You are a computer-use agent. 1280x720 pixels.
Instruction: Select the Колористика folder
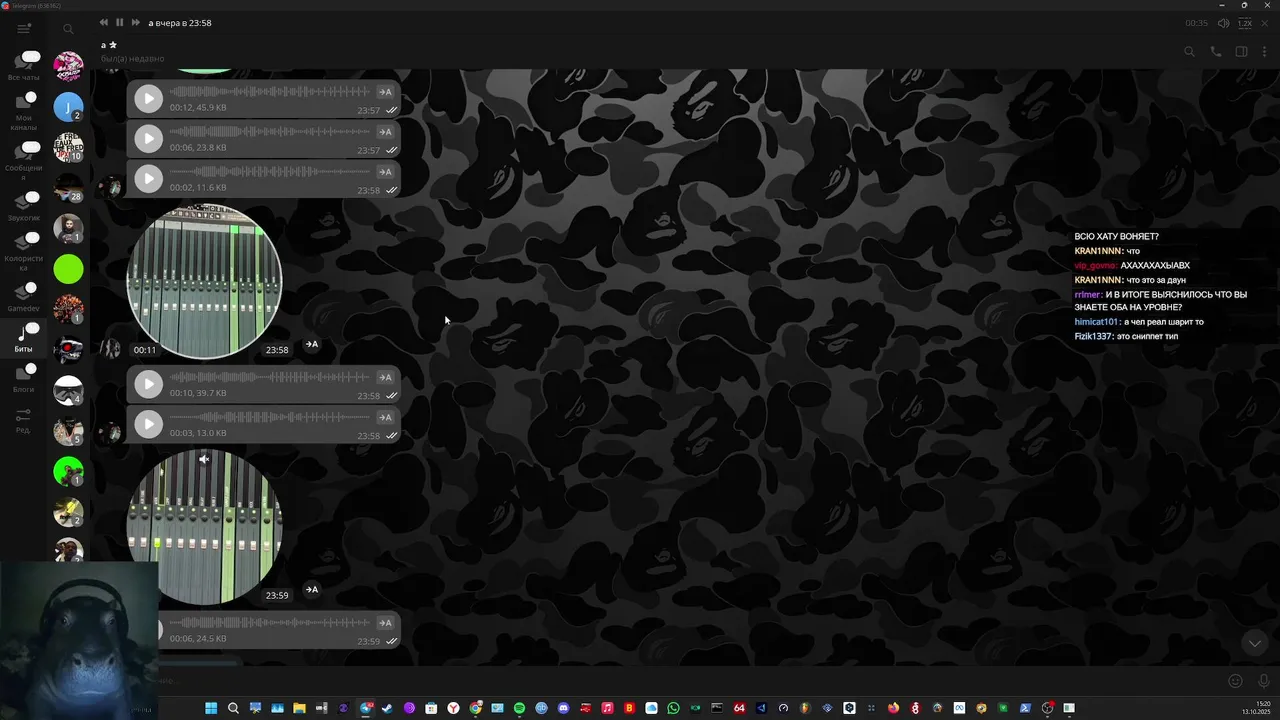[x=24, y=252]
